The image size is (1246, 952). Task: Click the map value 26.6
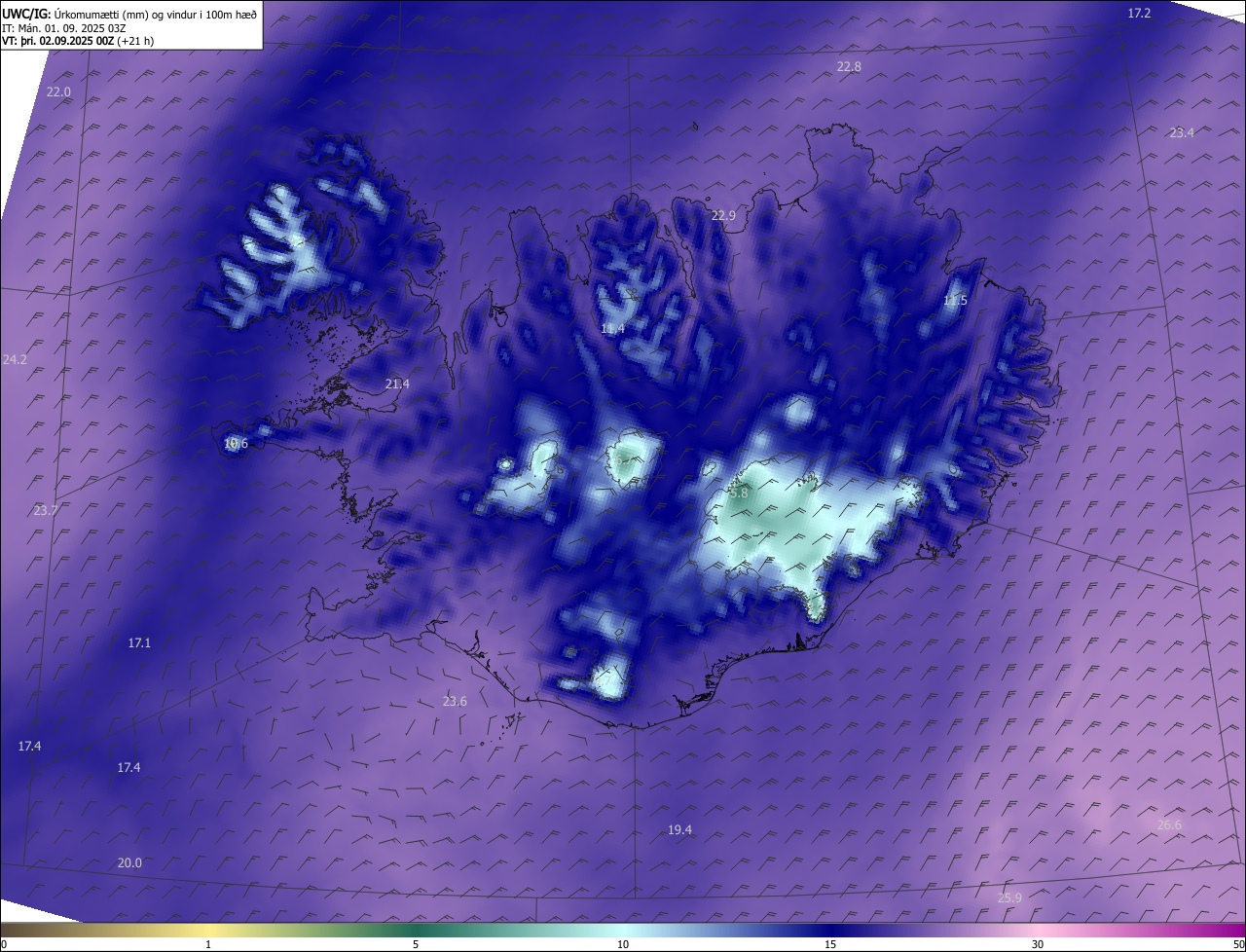tap(1169, 824)
